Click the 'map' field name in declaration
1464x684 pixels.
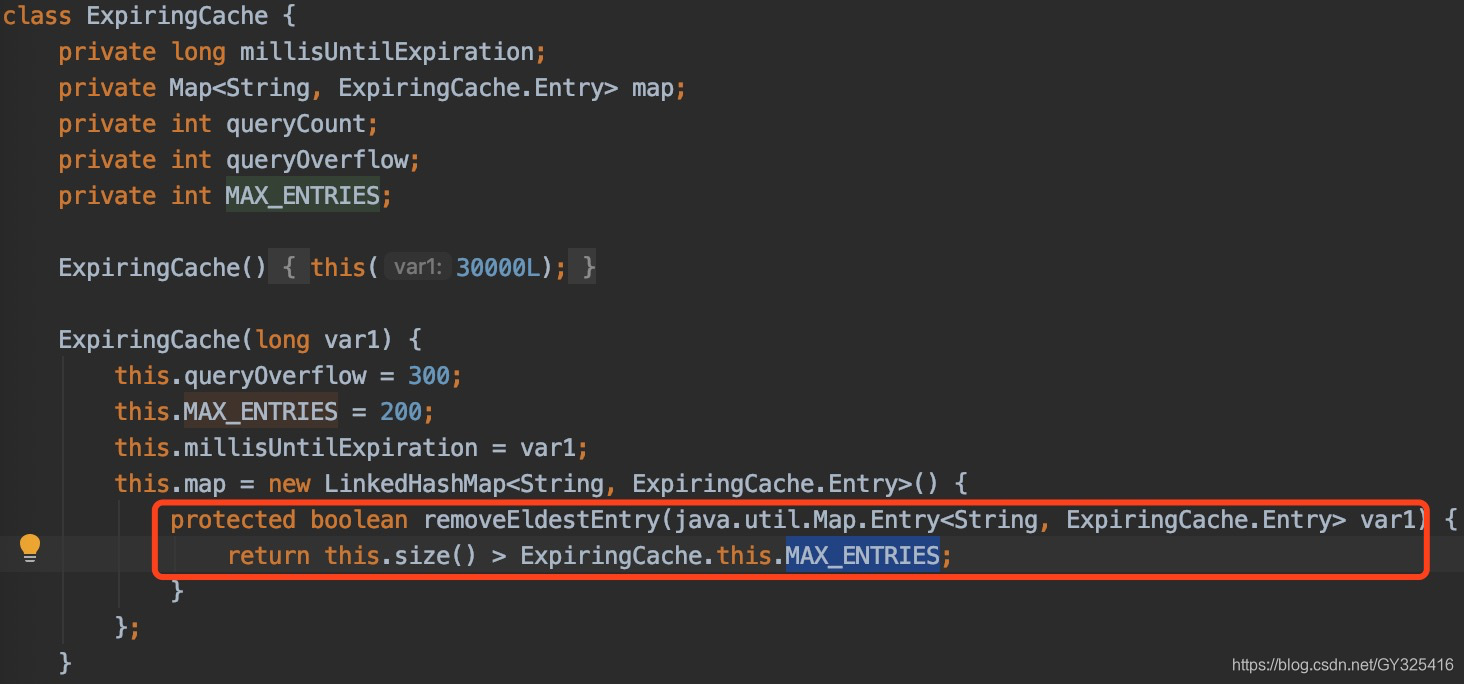653,88
